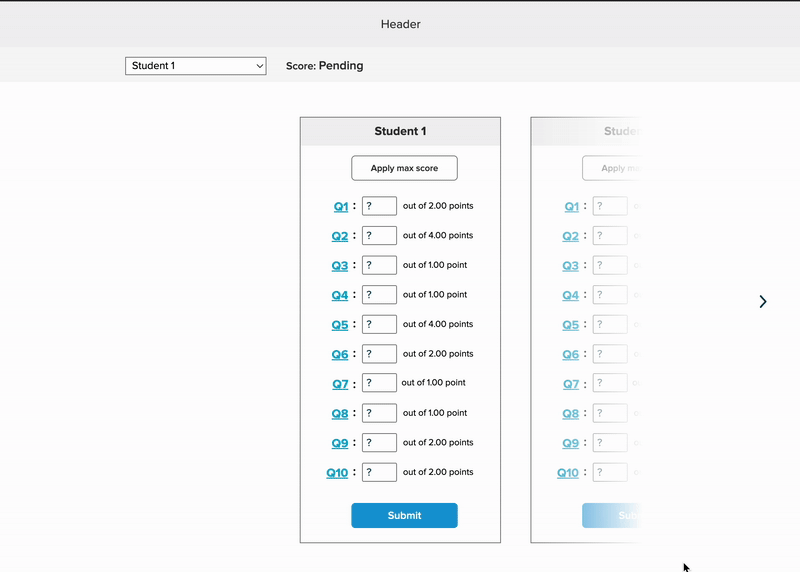The height and width of the screenshot is (572, 800).
Task: Click the next-student chevron arrow
Action: (x=763, y=302)
